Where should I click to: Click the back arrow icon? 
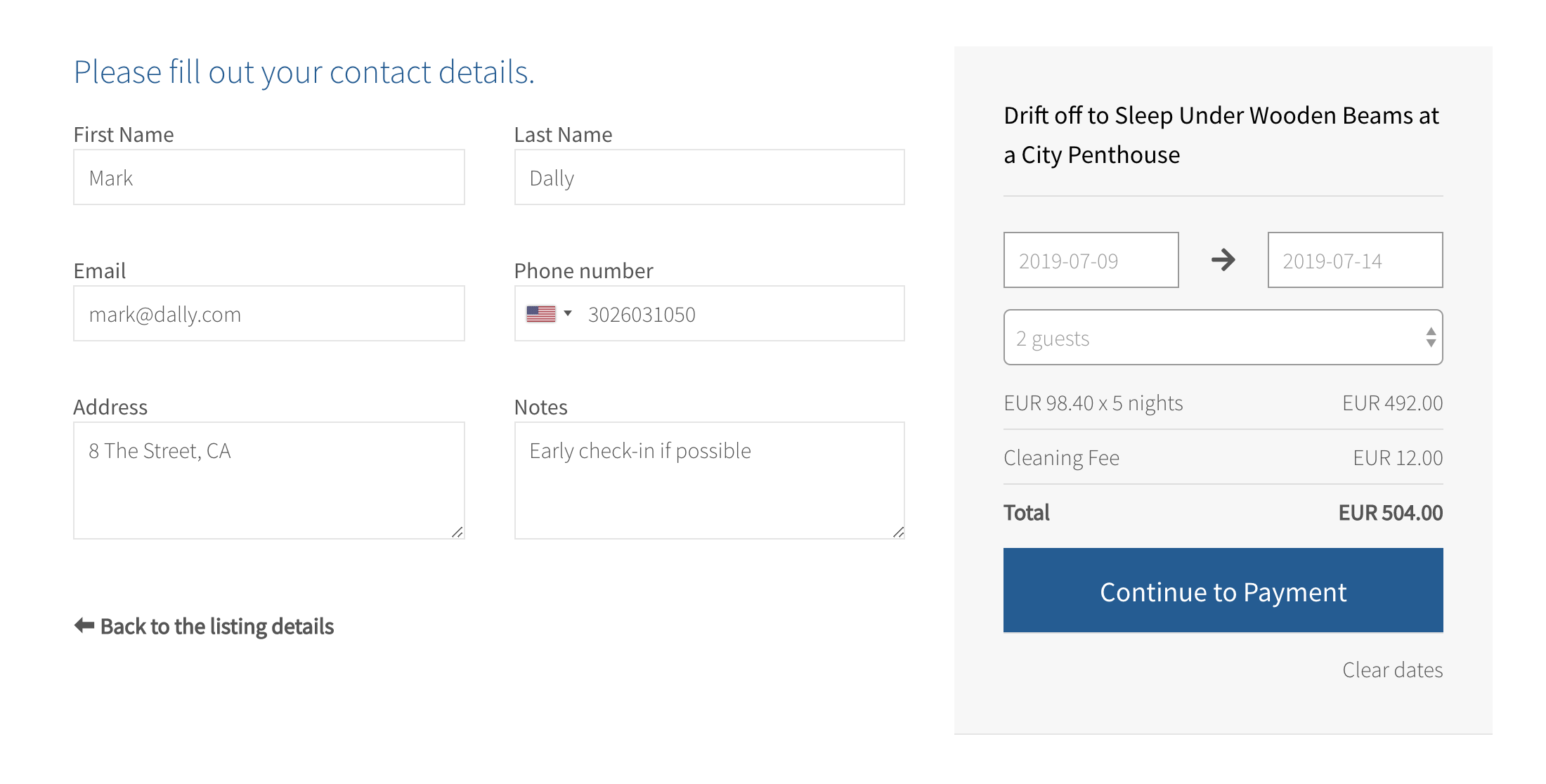click(84, 625)
